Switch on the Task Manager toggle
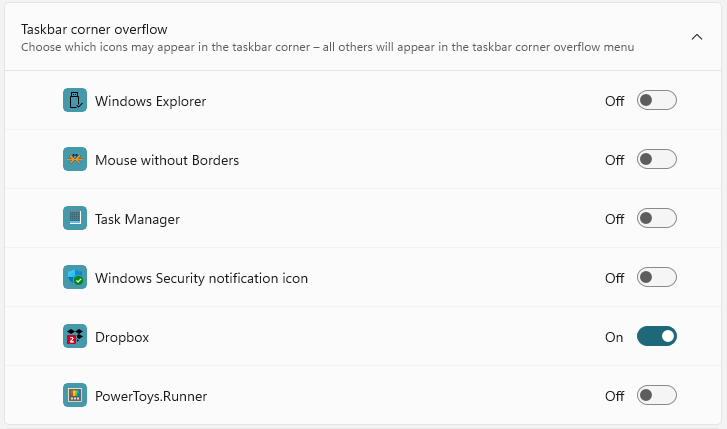The image size is (727, 429). (657, 219)
